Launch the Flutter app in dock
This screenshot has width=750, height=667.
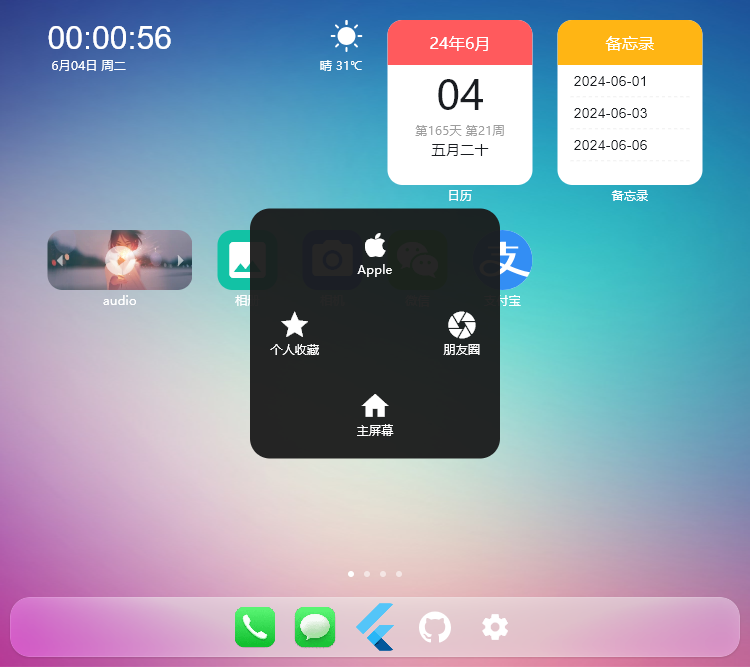click(x=375, y=627)
